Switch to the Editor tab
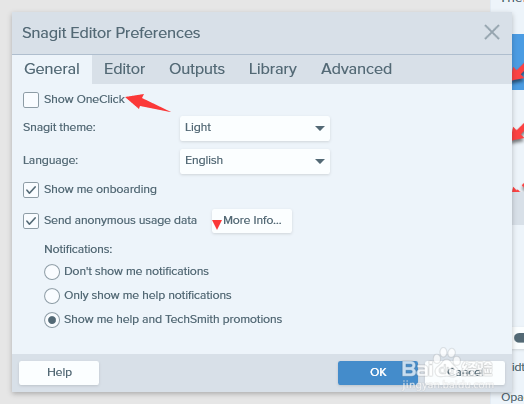The width and height of the screenshot is (524, 404). pyautogui.click(x=124, y=69)
